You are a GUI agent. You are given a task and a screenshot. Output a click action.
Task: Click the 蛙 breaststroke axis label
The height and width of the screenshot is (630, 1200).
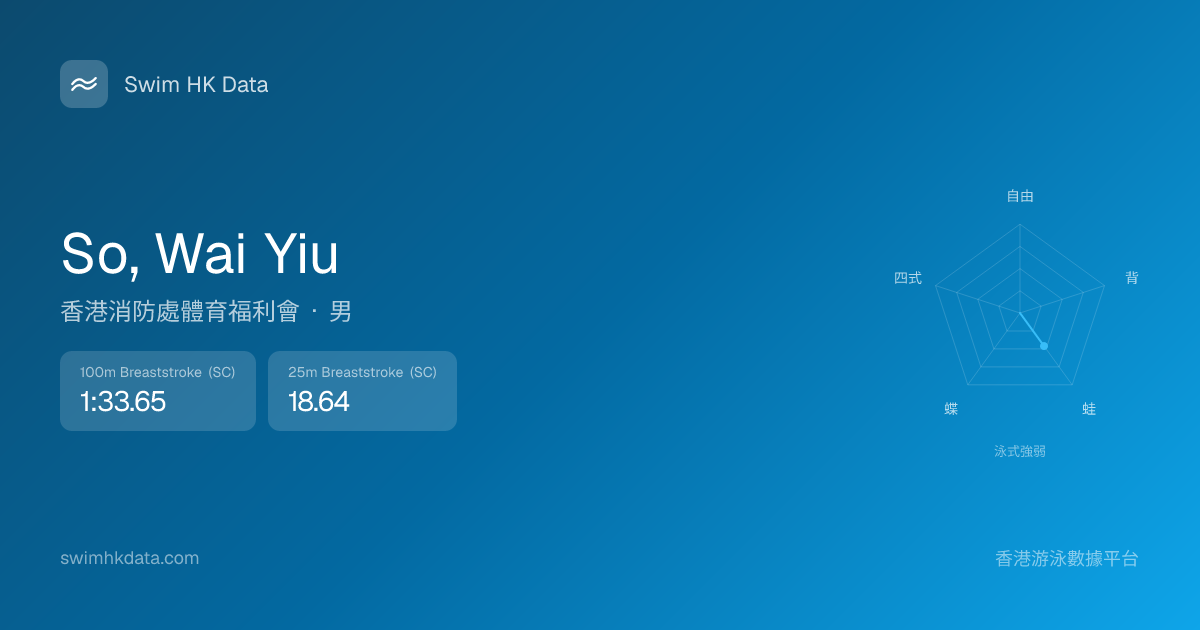(1089, 409)
